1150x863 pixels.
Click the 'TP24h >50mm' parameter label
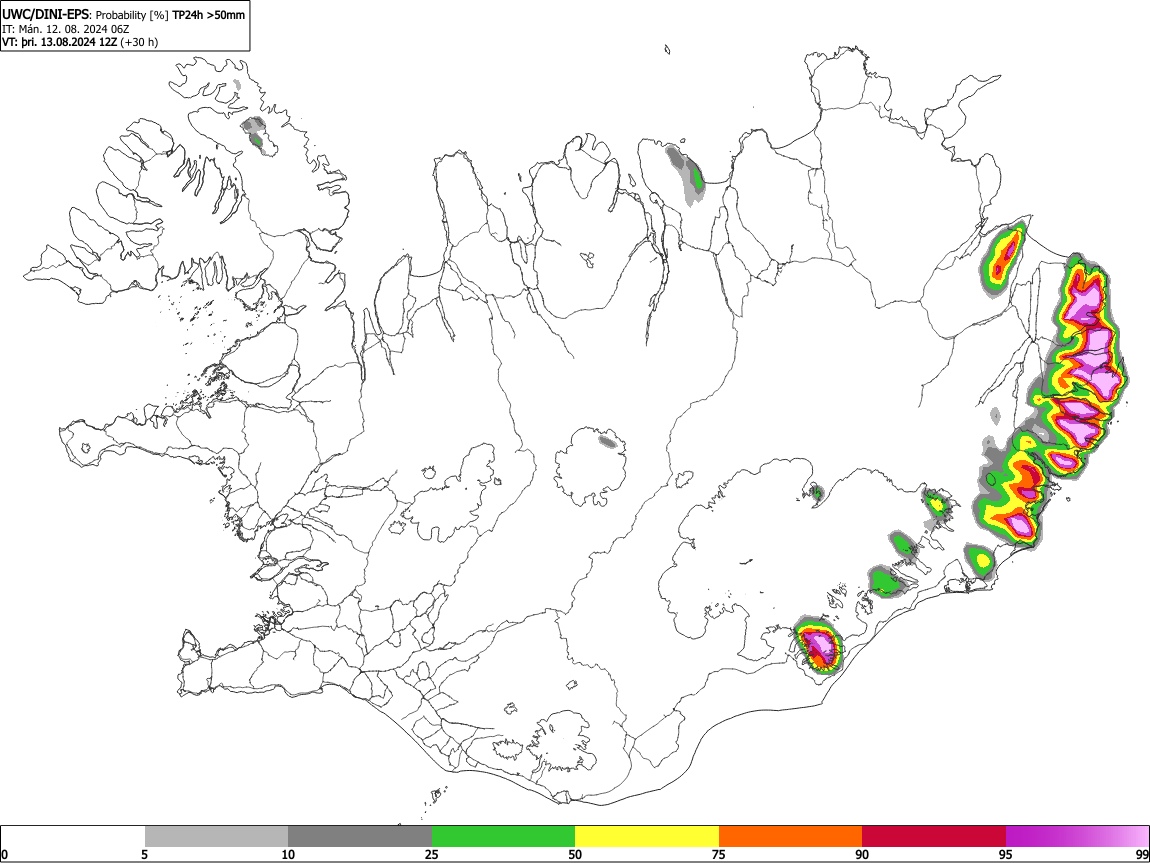[x=209, y=15]
